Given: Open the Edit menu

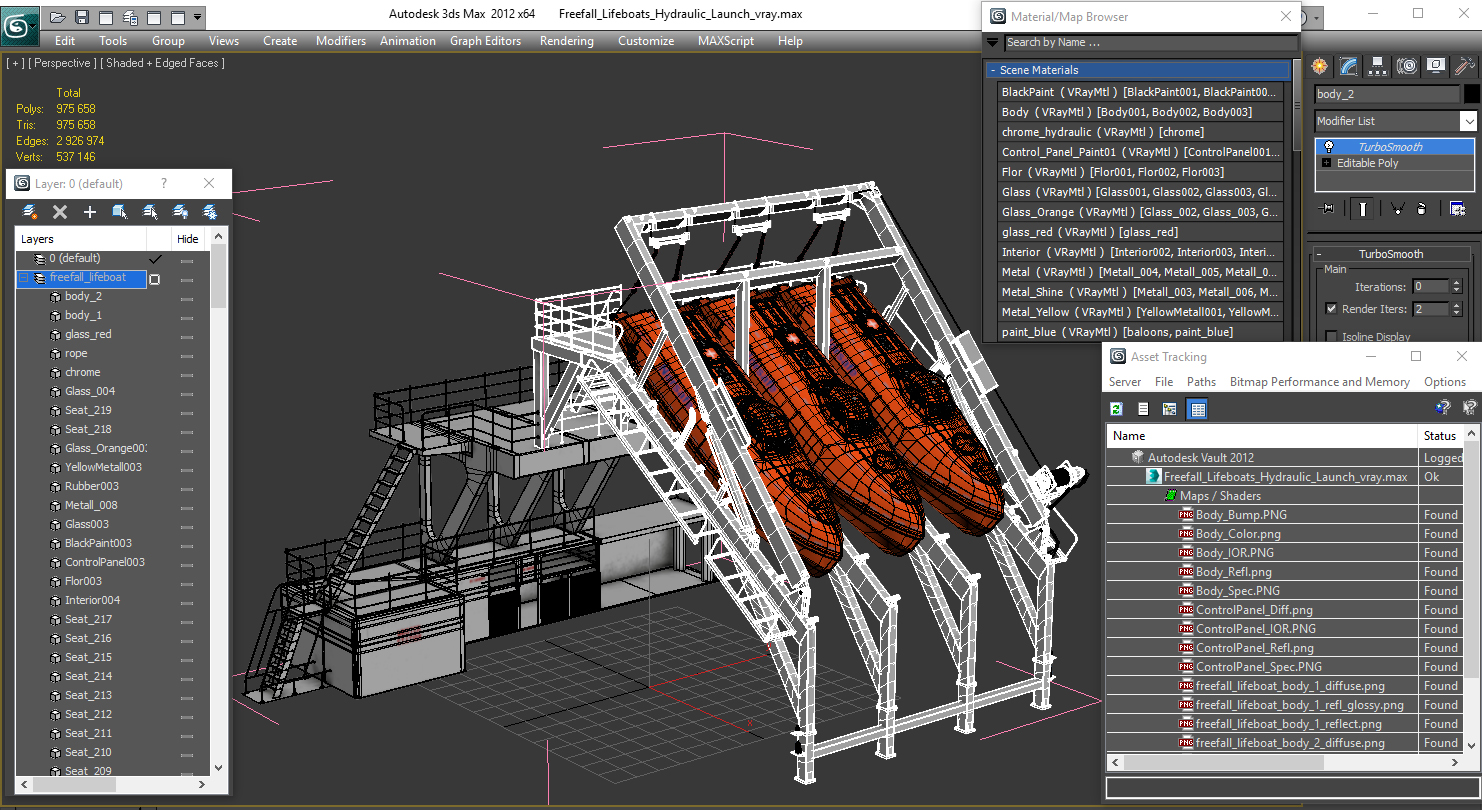Looking at the screenshot, I should coord(65,41).
